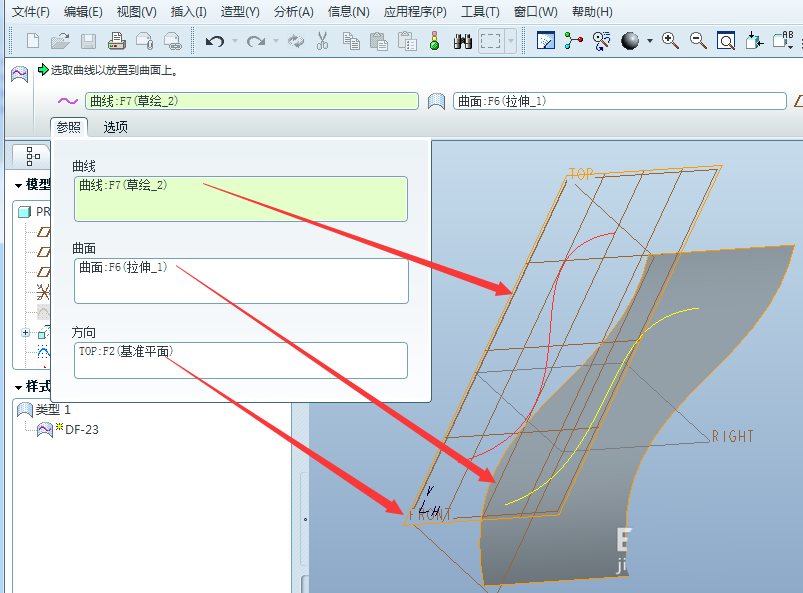Open the 应用程序(P) menu

coord(415,12)
